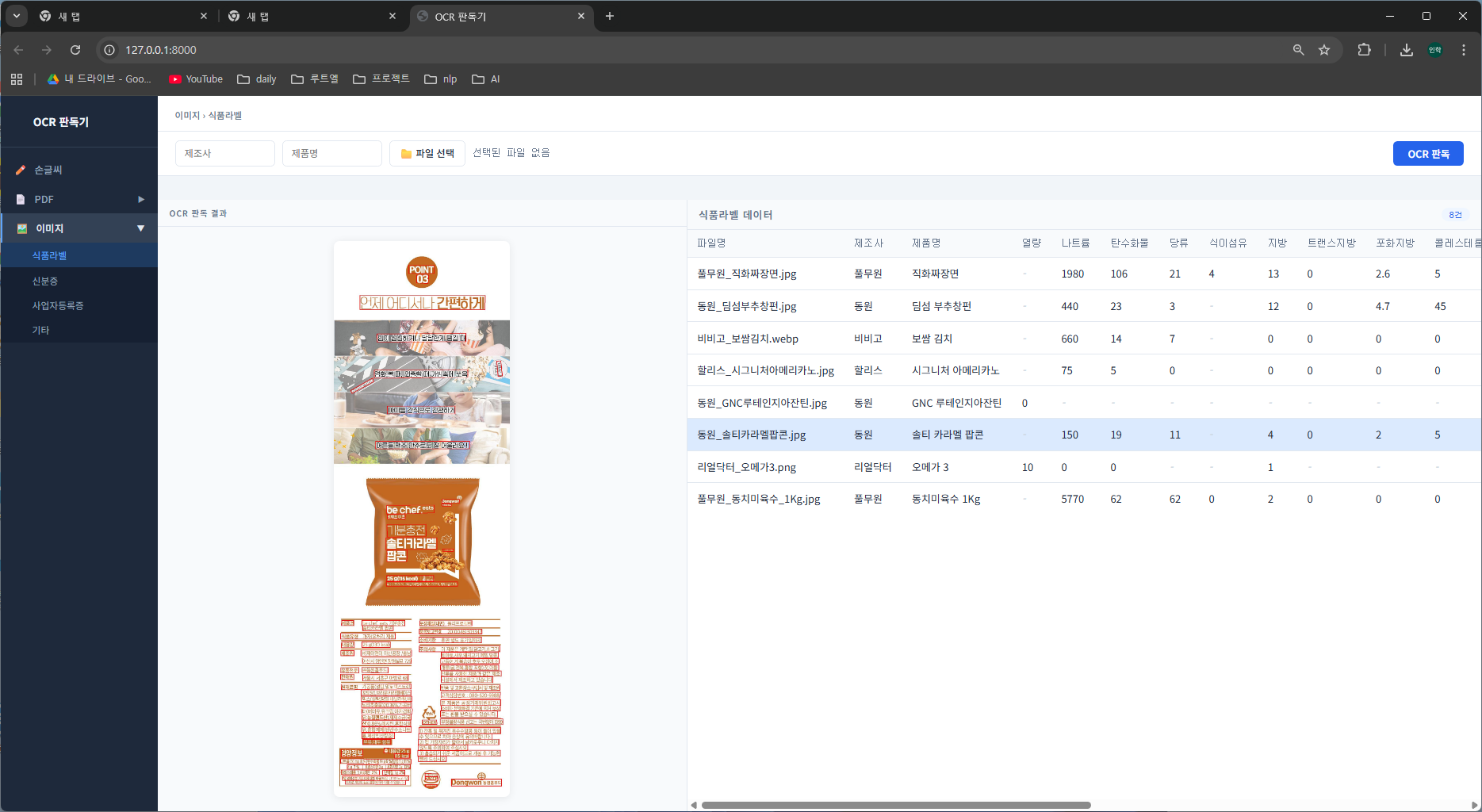The width and height of the screenshot is (1482, 812).
Task: Select row 동원_딤섬부추창핀.jpg
Action: [1084, 306]
